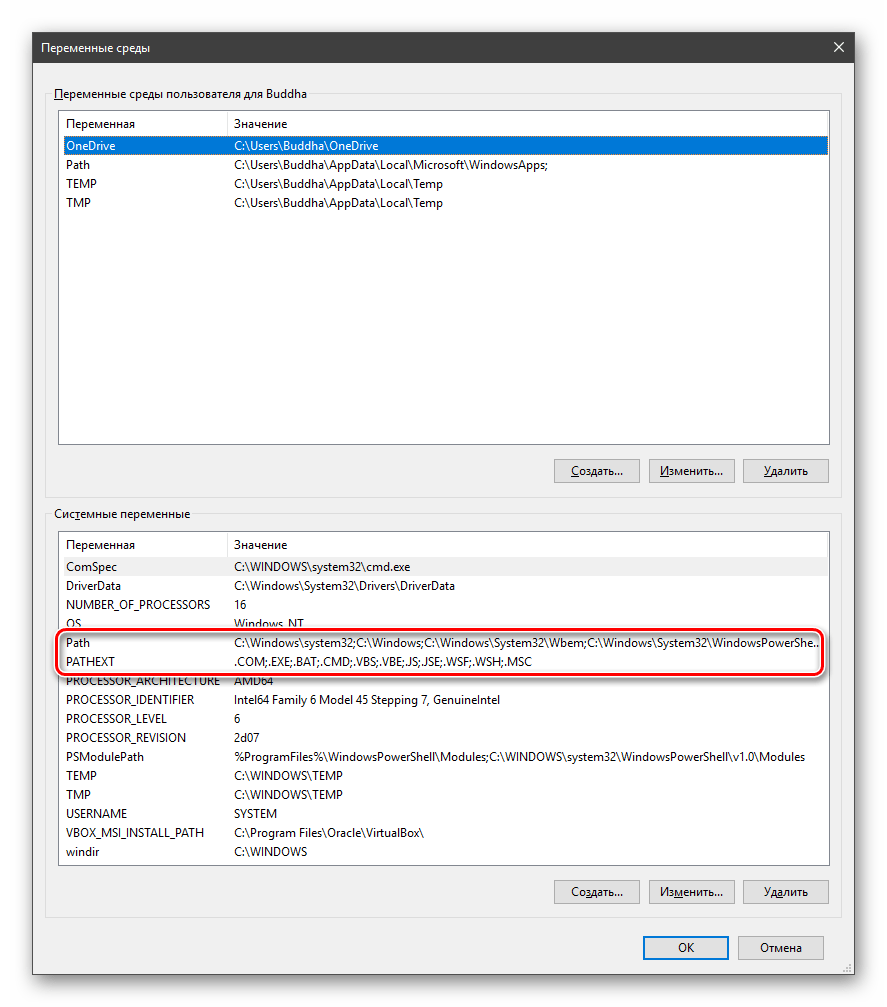Image resolution: width=887 pixels, height=1007 pixels.
Task: Cancel with the Отмена button
Action: click(780, 948)
